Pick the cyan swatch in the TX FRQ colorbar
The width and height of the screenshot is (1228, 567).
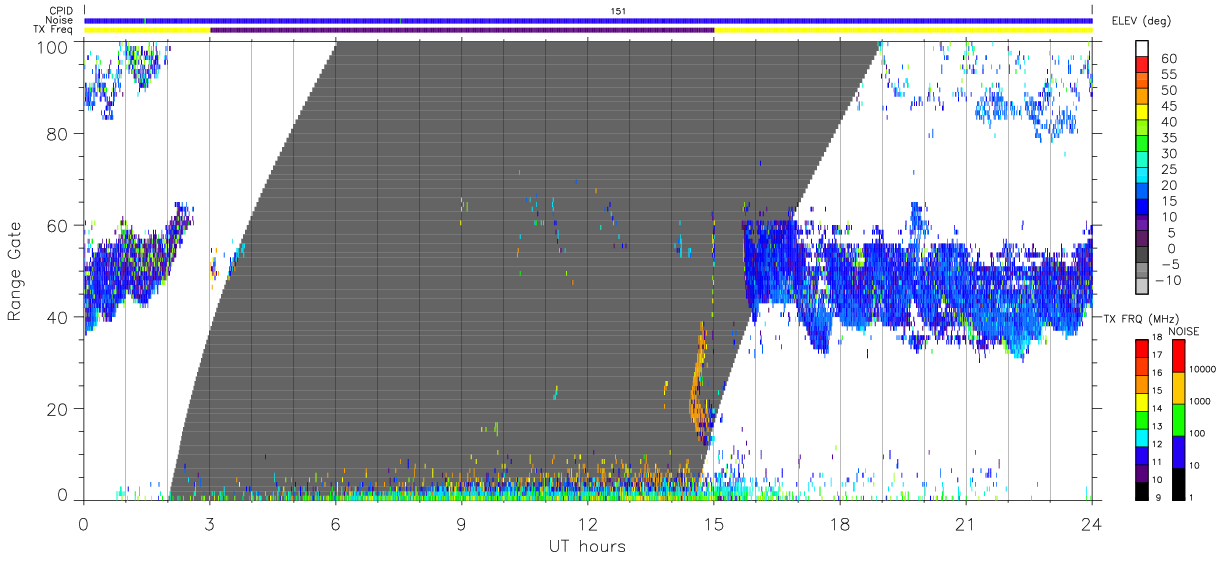pyautogui.click(x=1142, y=437)
